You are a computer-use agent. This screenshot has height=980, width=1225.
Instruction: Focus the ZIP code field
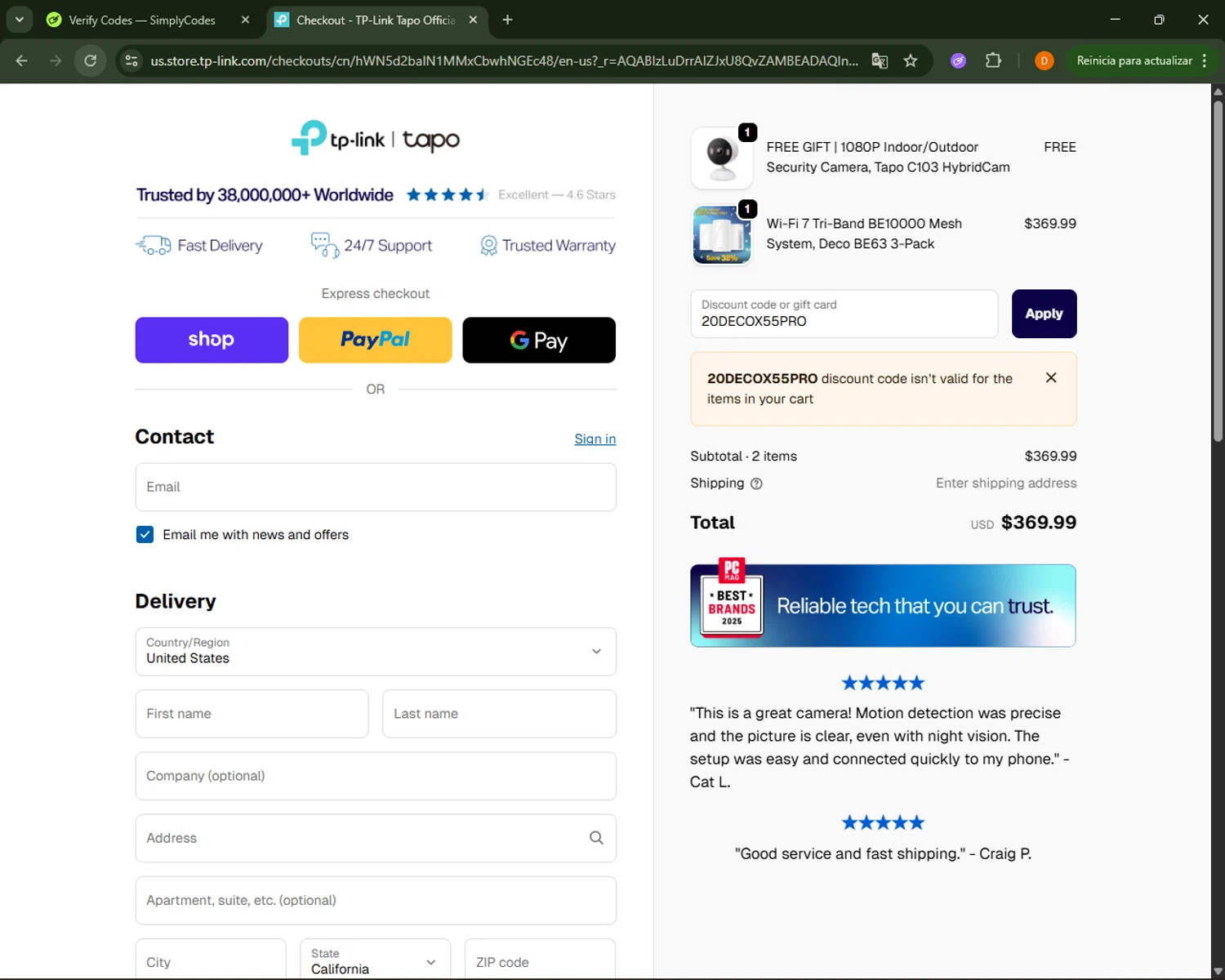click(540, 959)
